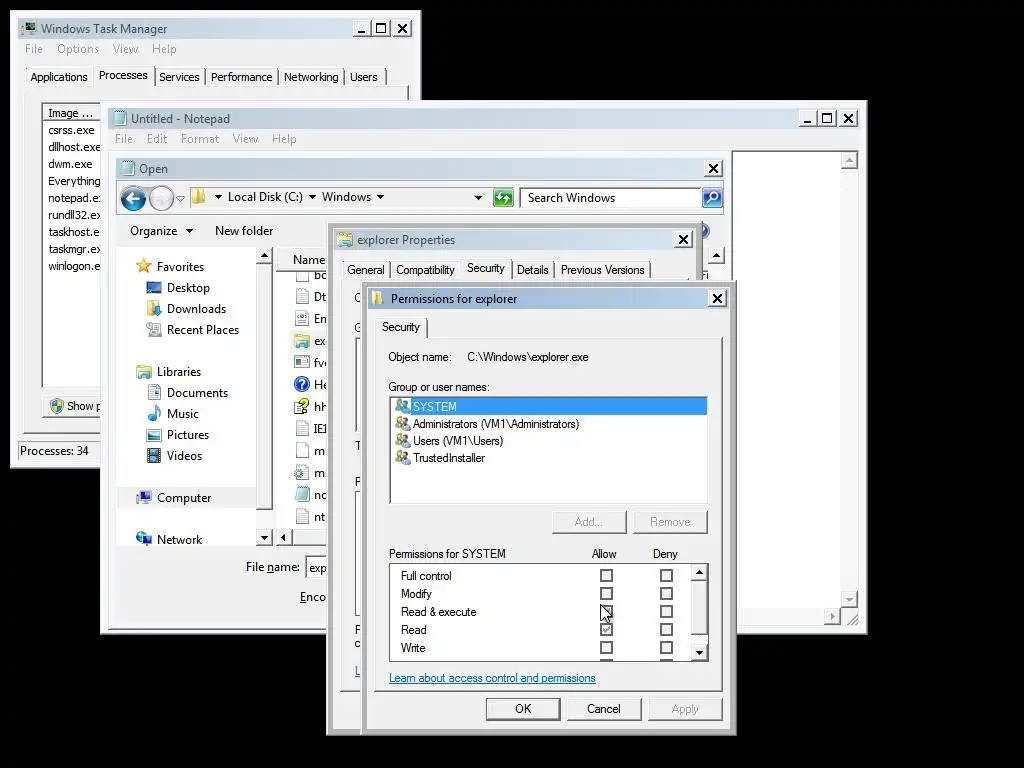The height and width of the screenshot is (768, 1024).
Task: Toggle Allow for Read & execute
Action: coord(607,612)
